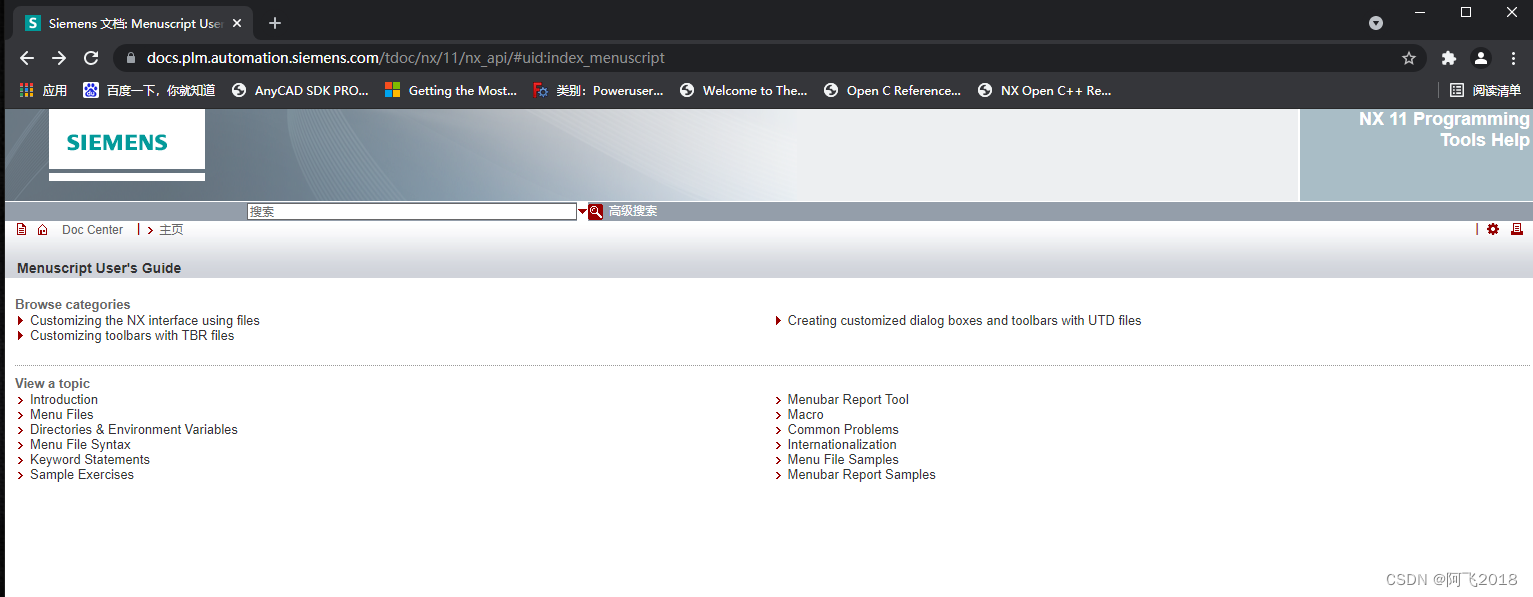Click the Browse categories label

coord(73,304)
